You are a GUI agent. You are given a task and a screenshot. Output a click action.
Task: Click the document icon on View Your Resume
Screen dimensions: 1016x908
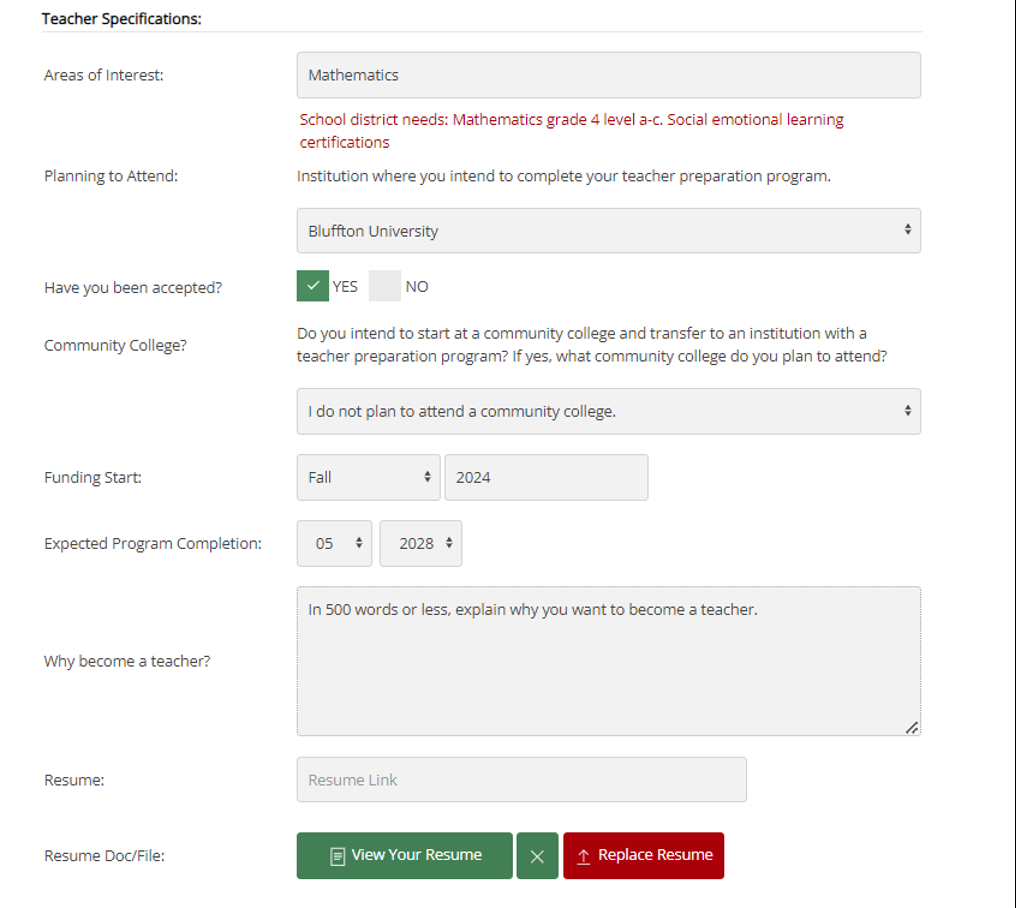pos(338,856)
